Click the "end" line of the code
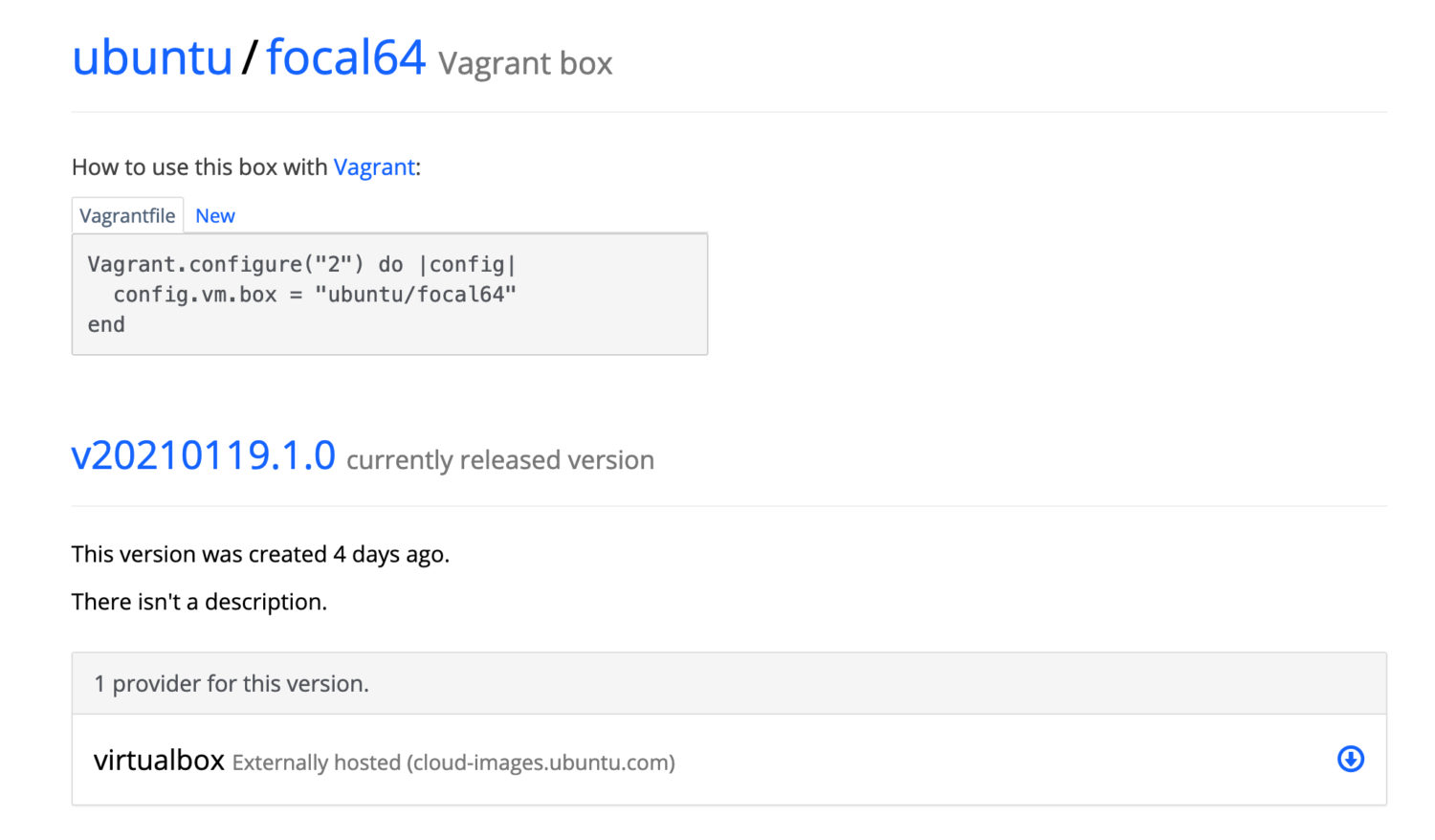The width and height of the screenshot is (1435, 840). coord(106,325)
